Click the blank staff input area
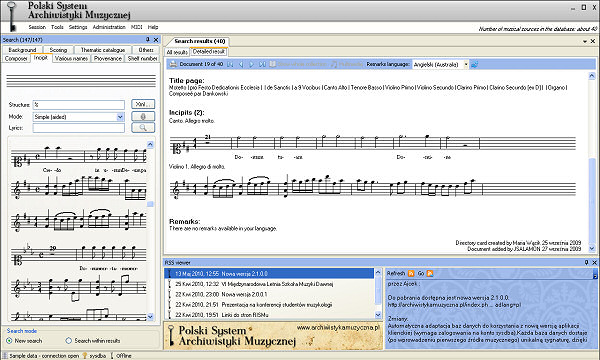This screenshot has width=600, height=360. tap(81, 81)
